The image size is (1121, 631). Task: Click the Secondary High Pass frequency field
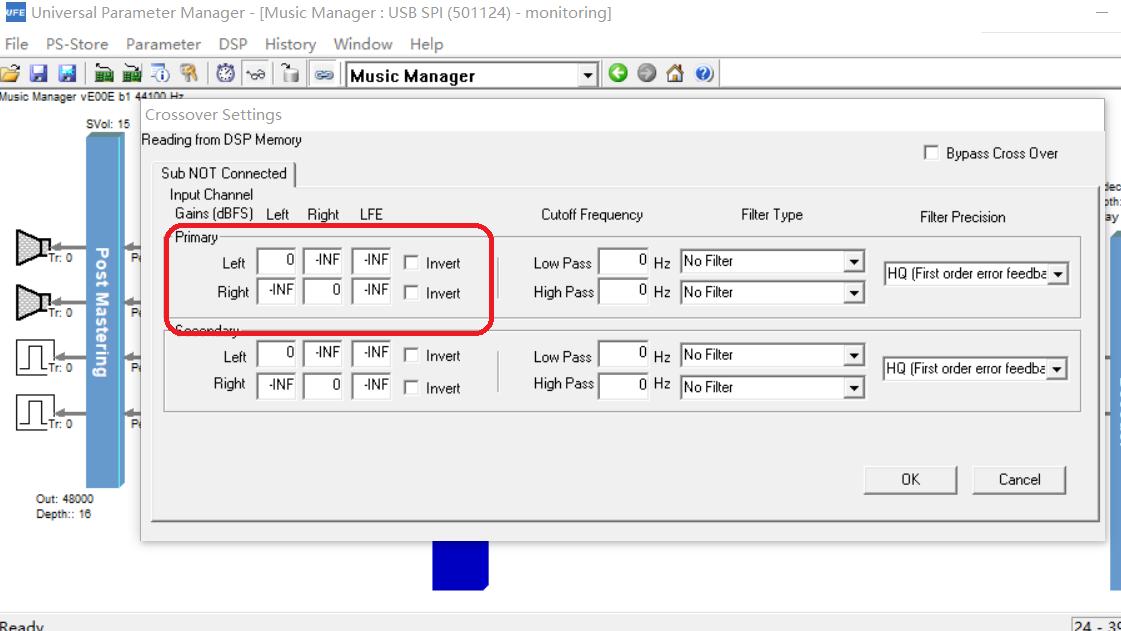[x=623, y=386]
